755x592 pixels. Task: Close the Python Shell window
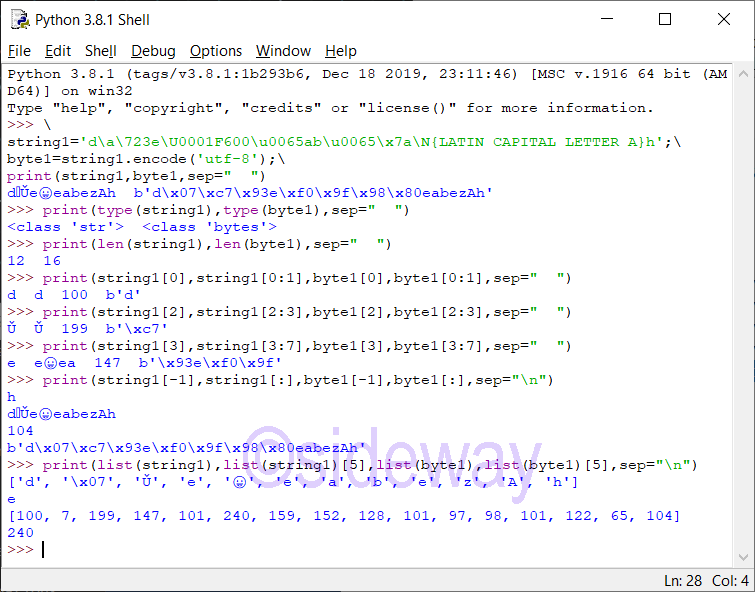[724, 19]
